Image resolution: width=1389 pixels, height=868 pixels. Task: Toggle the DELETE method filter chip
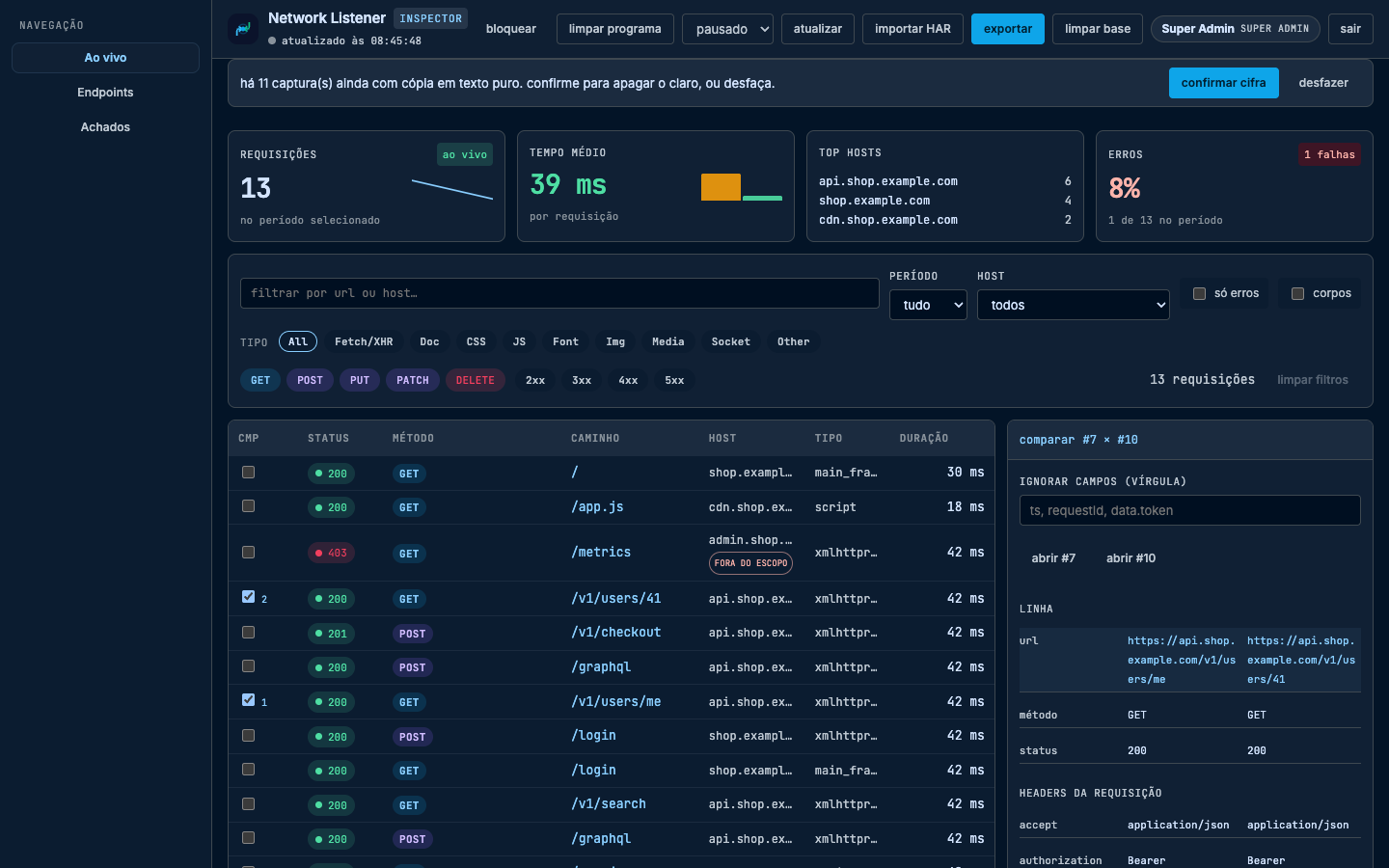click(x=475, y=380)
